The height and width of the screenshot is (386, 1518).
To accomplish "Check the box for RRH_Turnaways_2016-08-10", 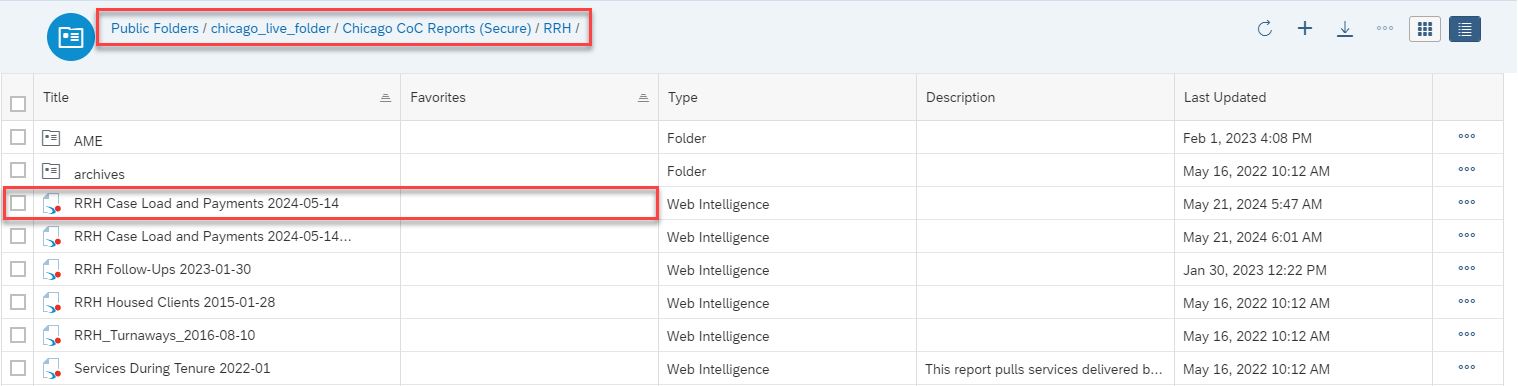I will (x=18, y=334).
